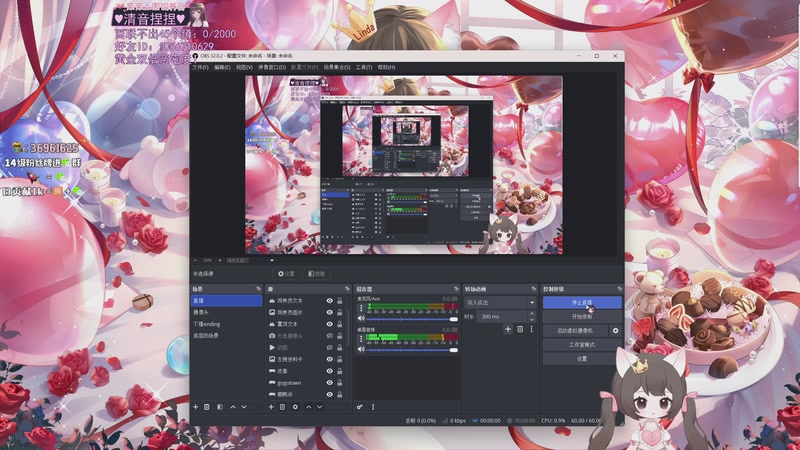Open 停靠窗口(D) menu

coord(272,67)
